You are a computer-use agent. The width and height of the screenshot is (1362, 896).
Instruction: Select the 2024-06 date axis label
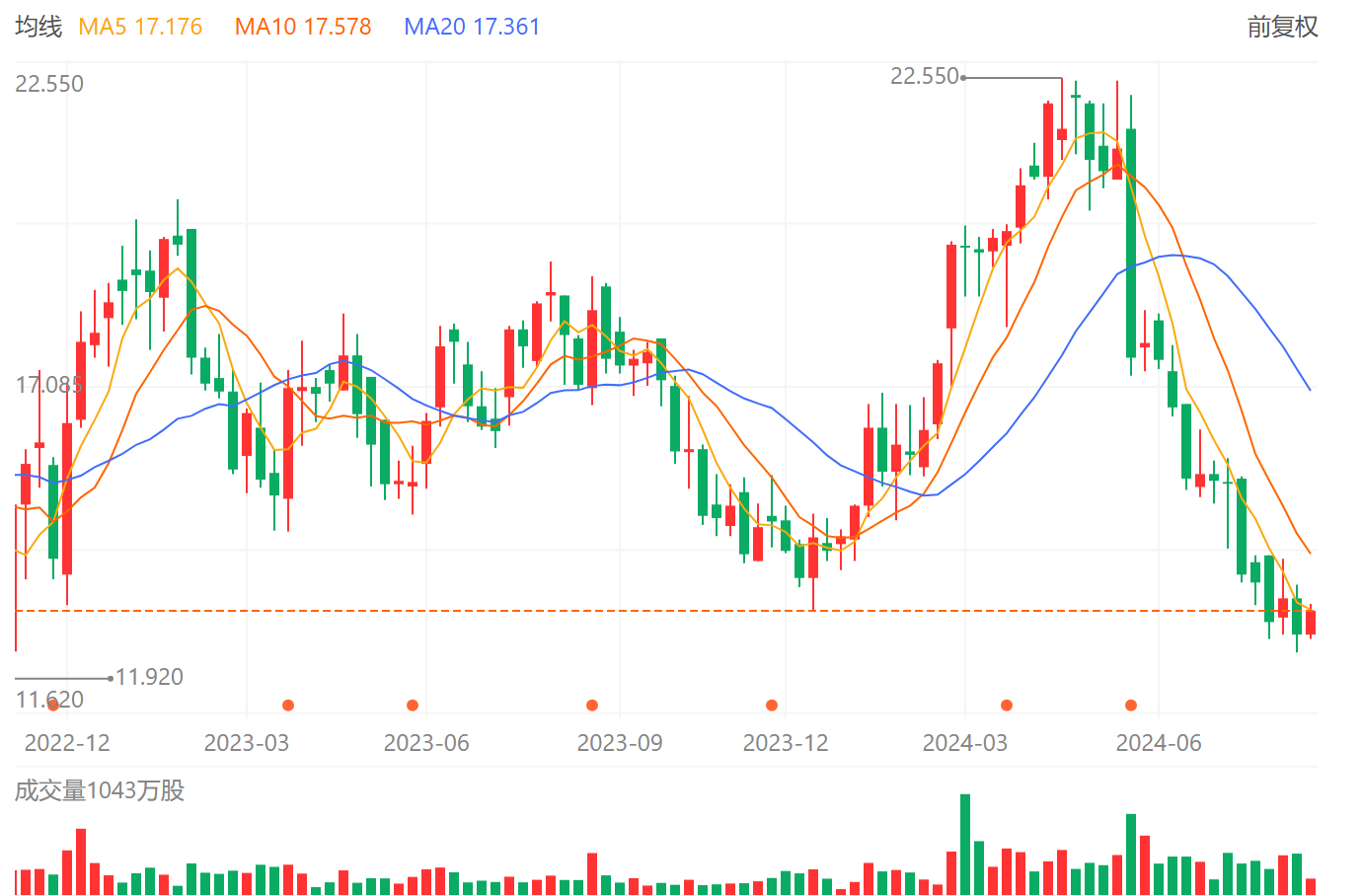[x=1159, y=743]
